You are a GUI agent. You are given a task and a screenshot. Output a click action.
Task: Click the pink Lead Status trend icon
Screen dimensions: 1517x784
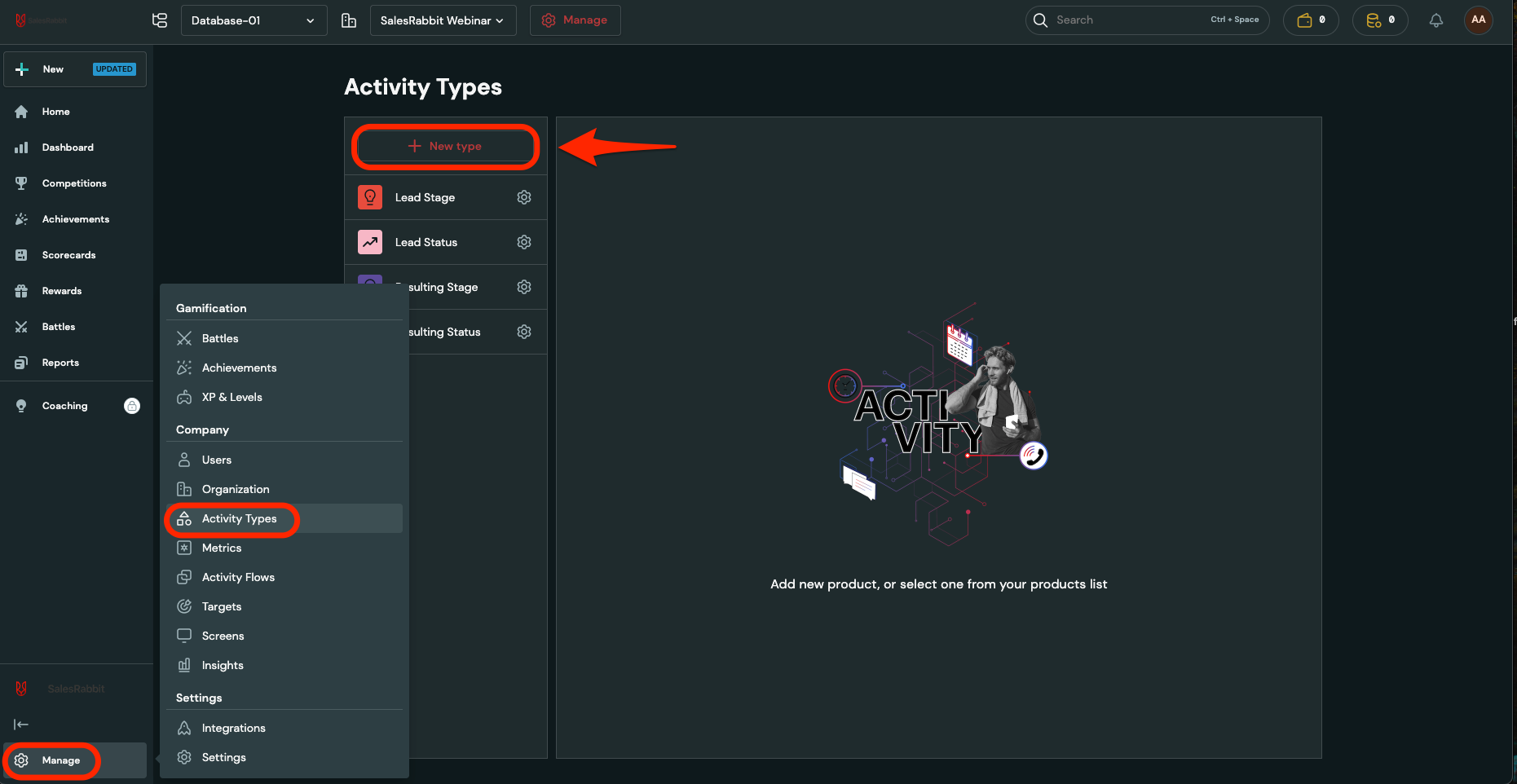pos(370,242)
